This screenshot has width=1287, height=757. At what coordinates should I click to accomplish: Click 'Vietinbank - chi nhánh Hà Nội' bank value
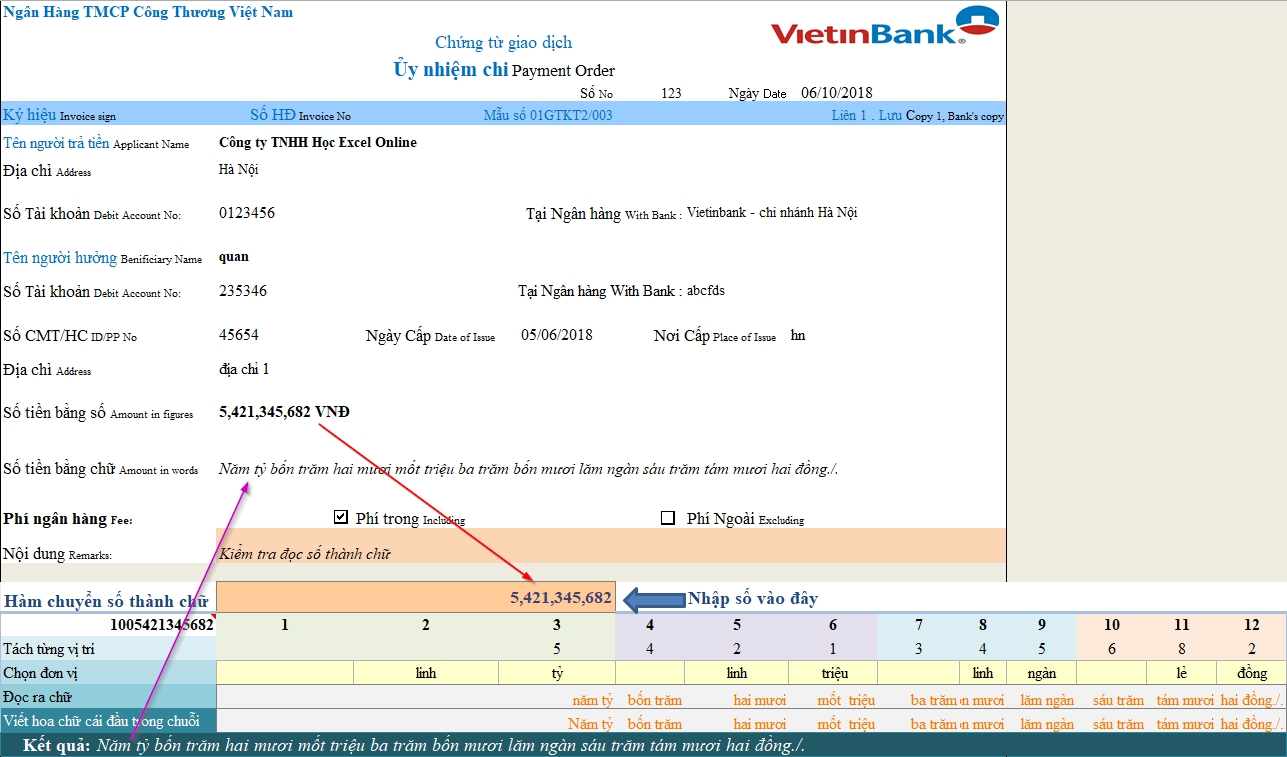(x=772, y=213)
